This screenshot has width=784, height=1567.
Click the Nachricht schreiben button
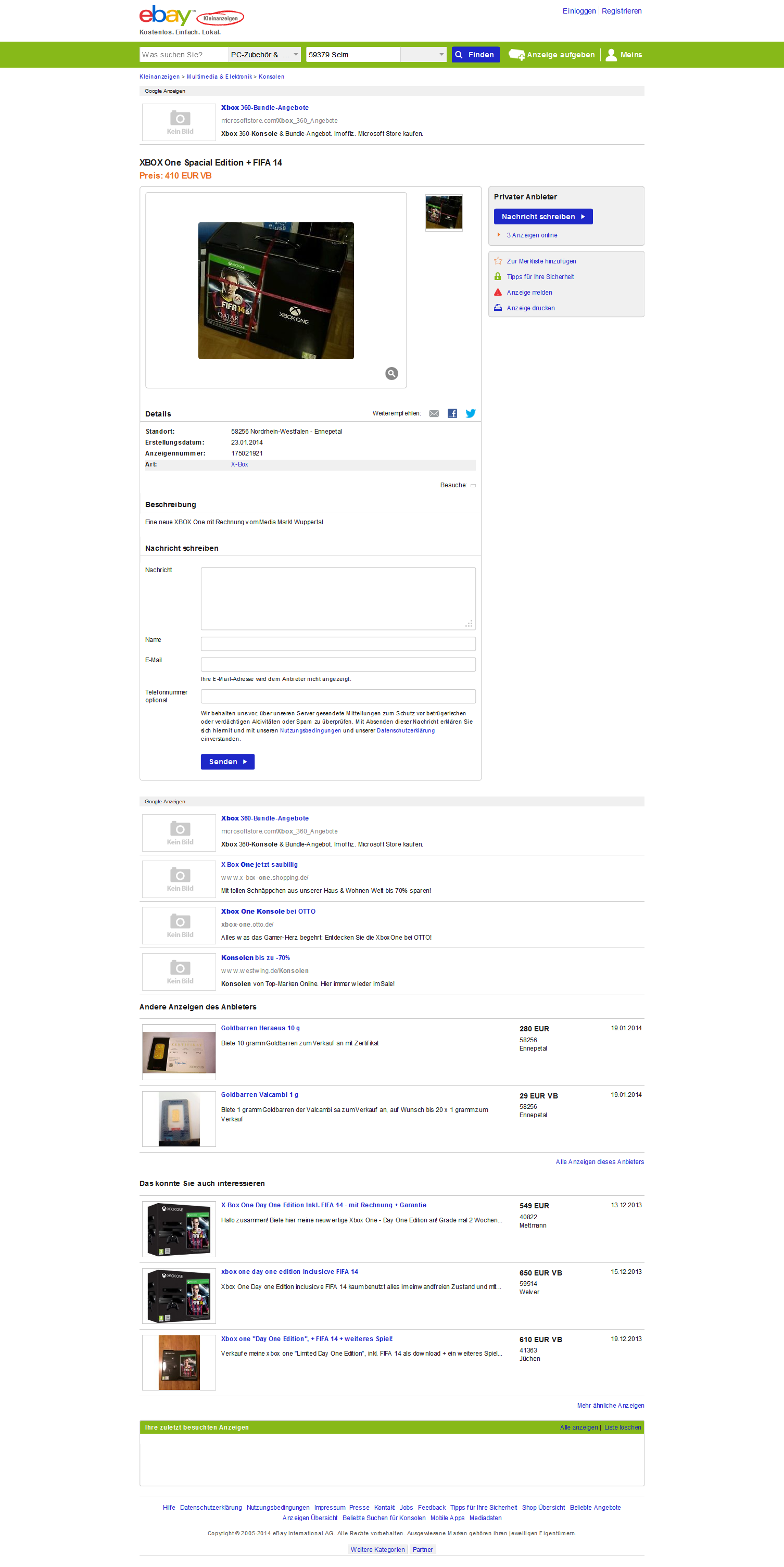pyautogui.click(x=543, y=217)
